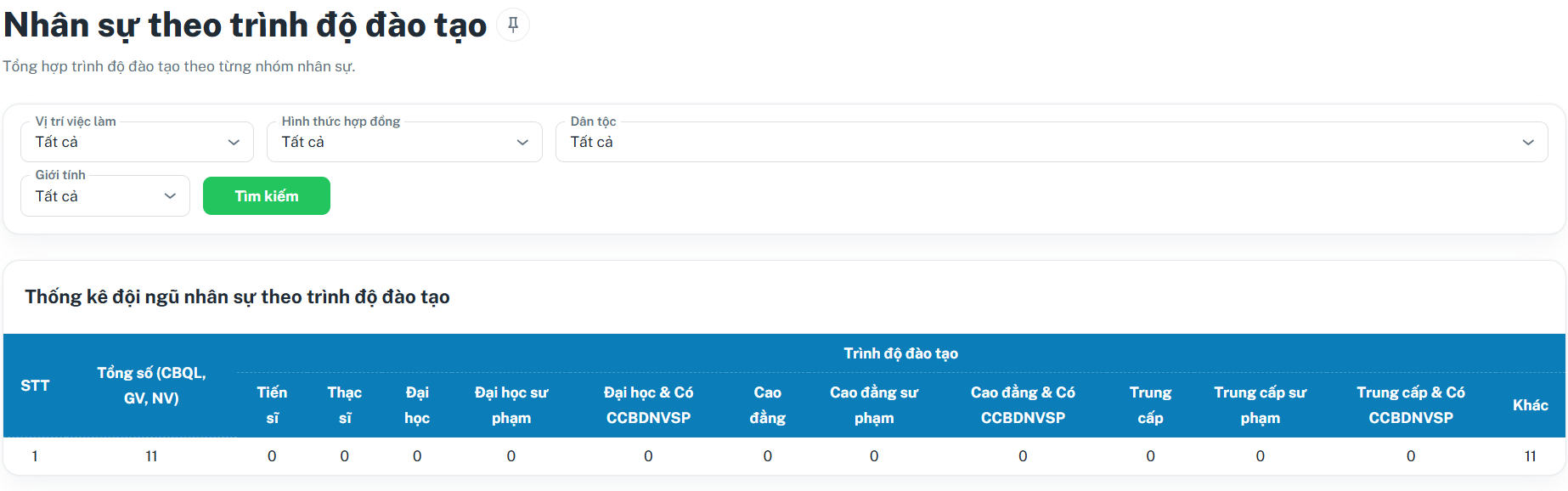1568x491 pixels.
Task: Open the Dân tộc dropdown
Action: point(1052,142)
